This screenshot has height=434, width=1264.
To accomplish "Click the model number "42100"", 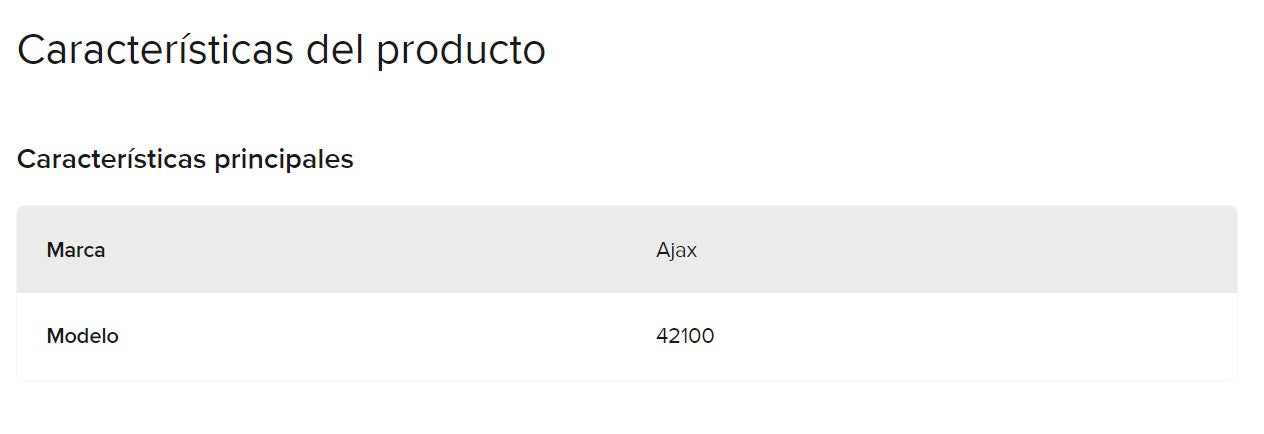I will tap(685, 336).
